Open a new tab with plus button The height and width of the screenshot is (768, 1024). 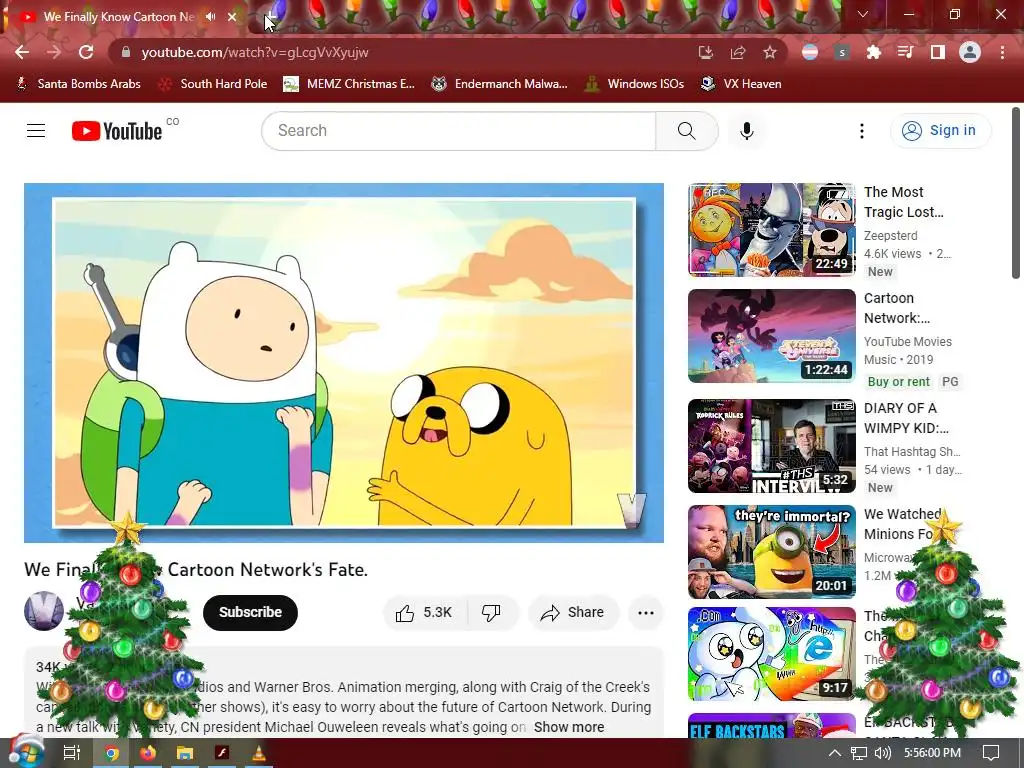pos(271,16)
